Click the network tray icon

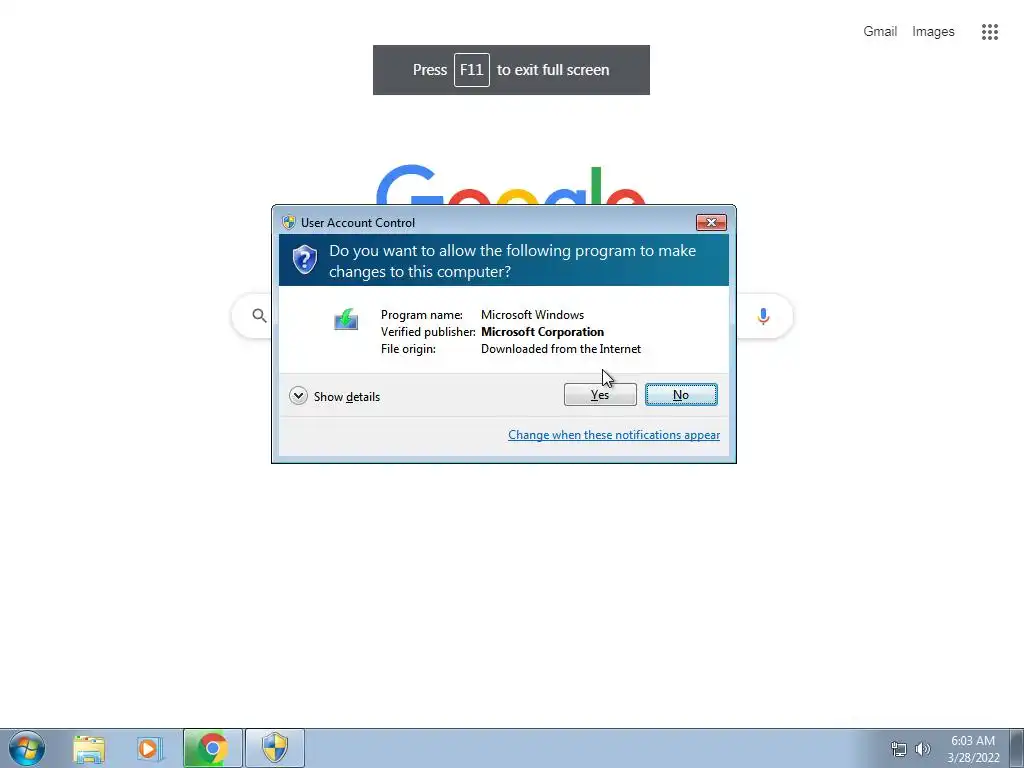point(899,749)
